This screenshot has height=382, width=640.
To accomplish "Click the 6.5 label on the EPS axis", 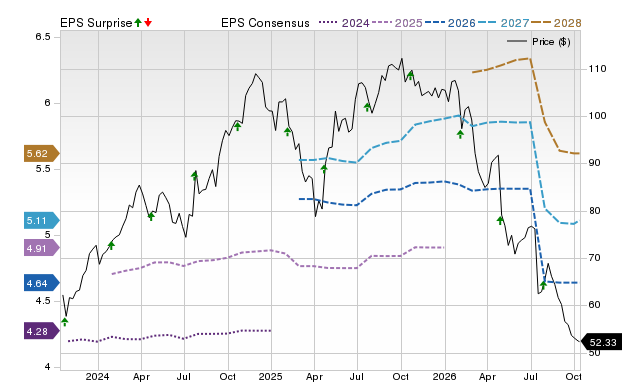I will [43, 37].
